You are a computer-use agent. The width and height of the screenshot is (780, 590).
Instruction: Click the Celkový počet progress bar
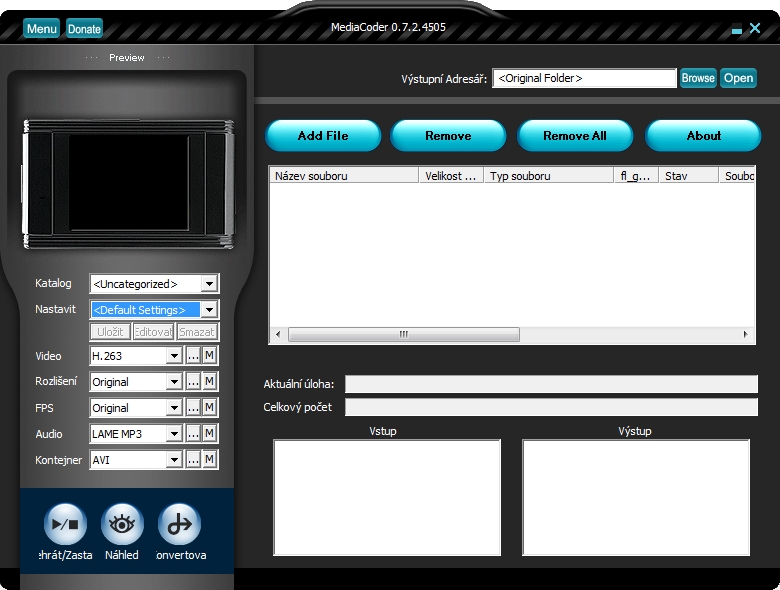click(x=551, y=407)
